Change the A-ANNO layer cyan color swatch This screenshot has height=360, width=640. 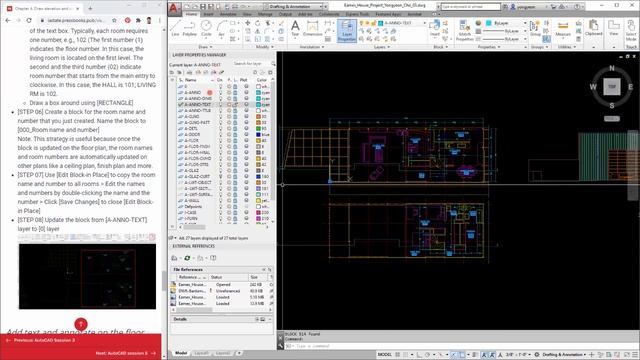click(258, 93)
